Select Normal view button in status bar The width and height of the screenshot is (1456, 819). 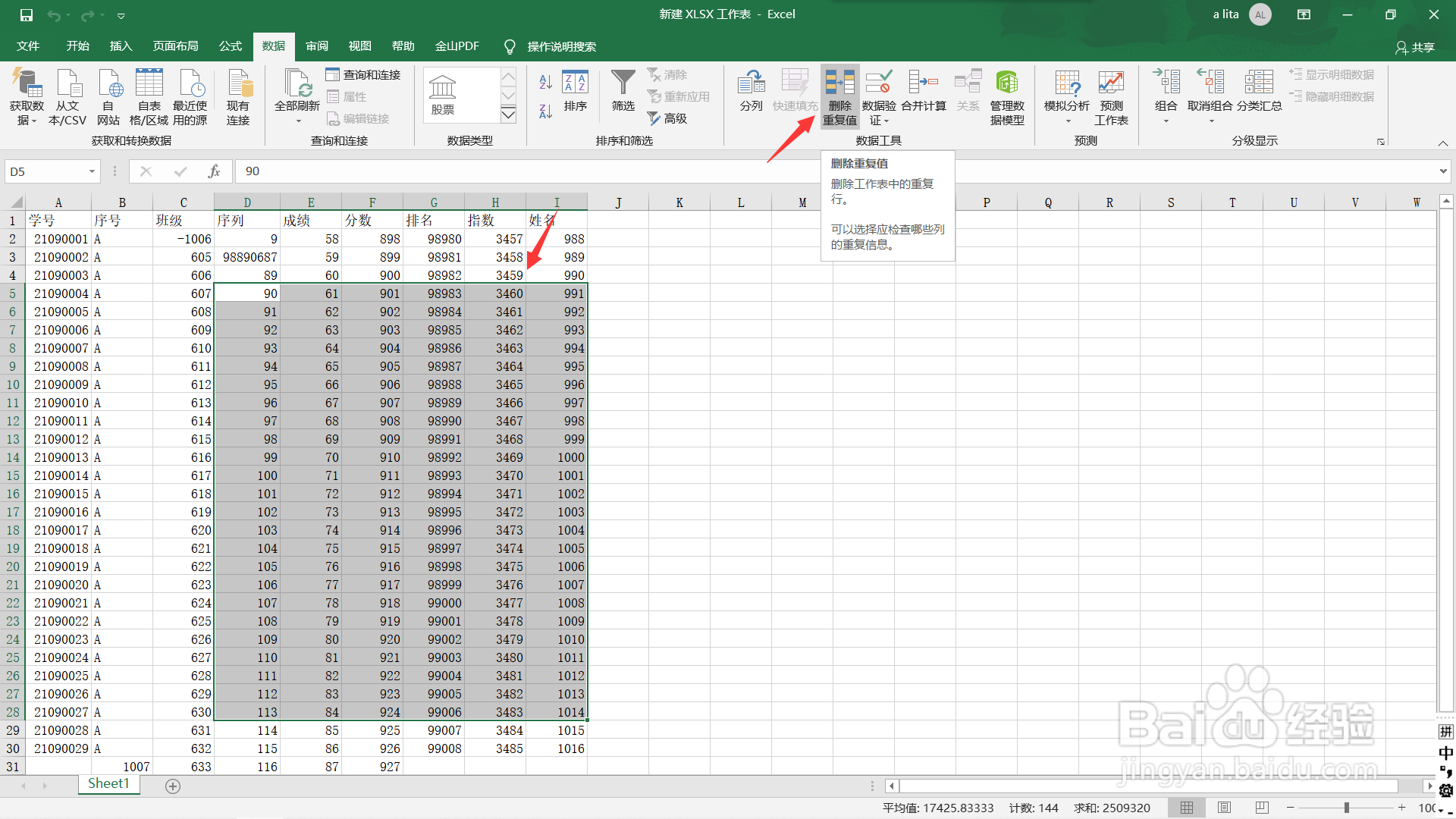1187,808
